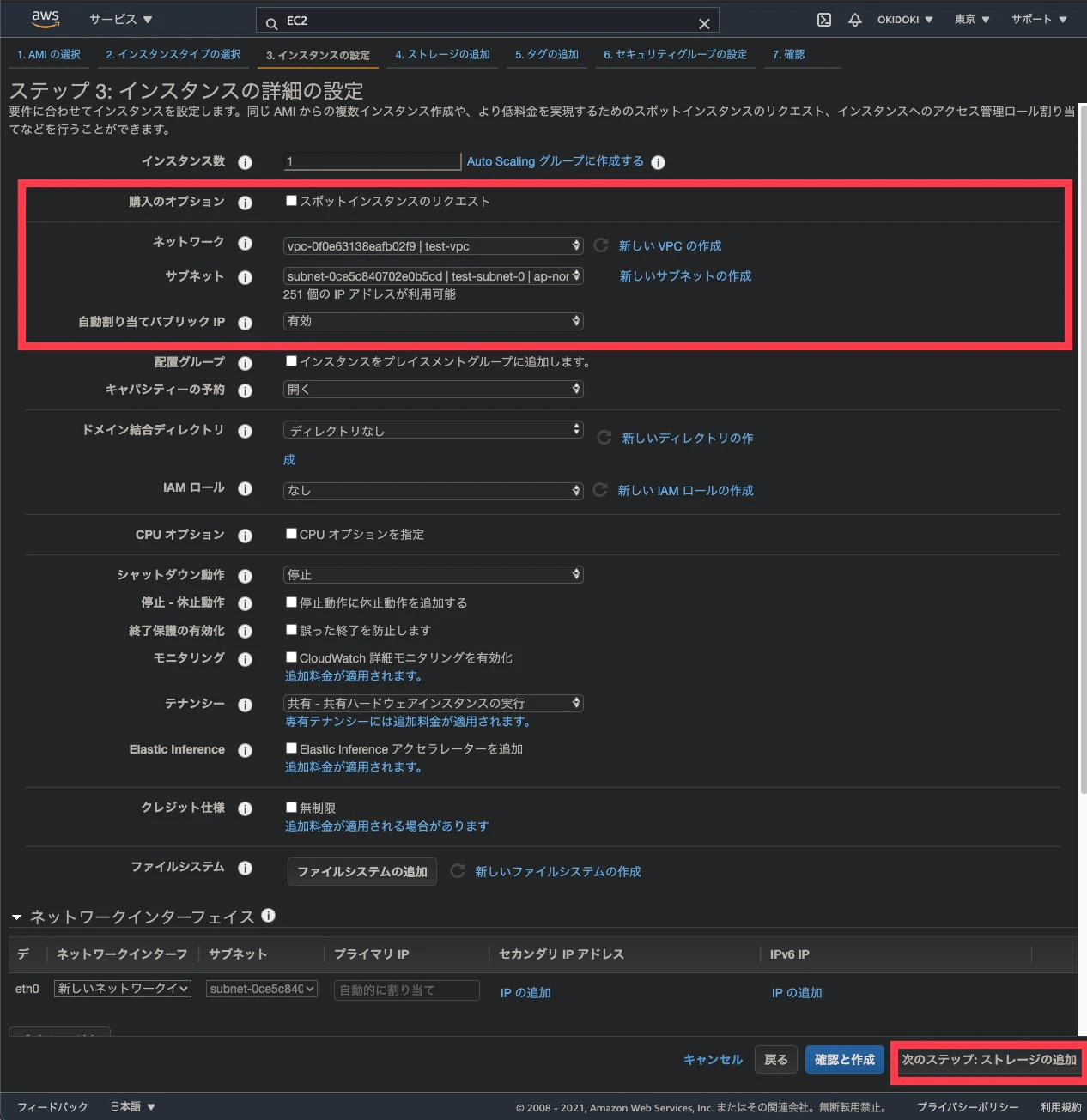Show info for 配置グループ
The width and height of the screenshot is (1087, 1120).
tap(245, 363)
